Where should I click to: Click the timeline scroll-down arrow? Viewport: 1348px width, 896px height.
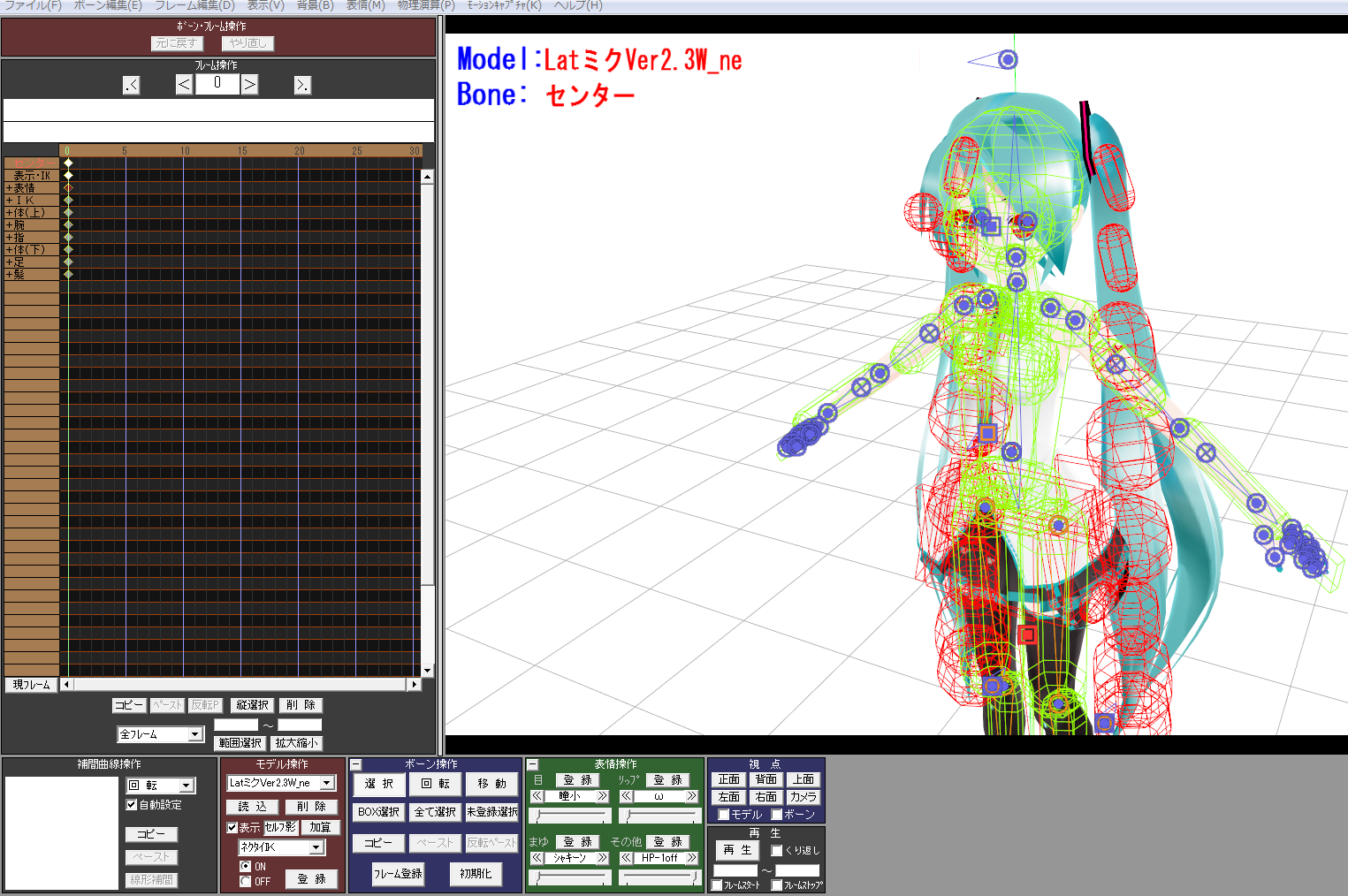427,672
